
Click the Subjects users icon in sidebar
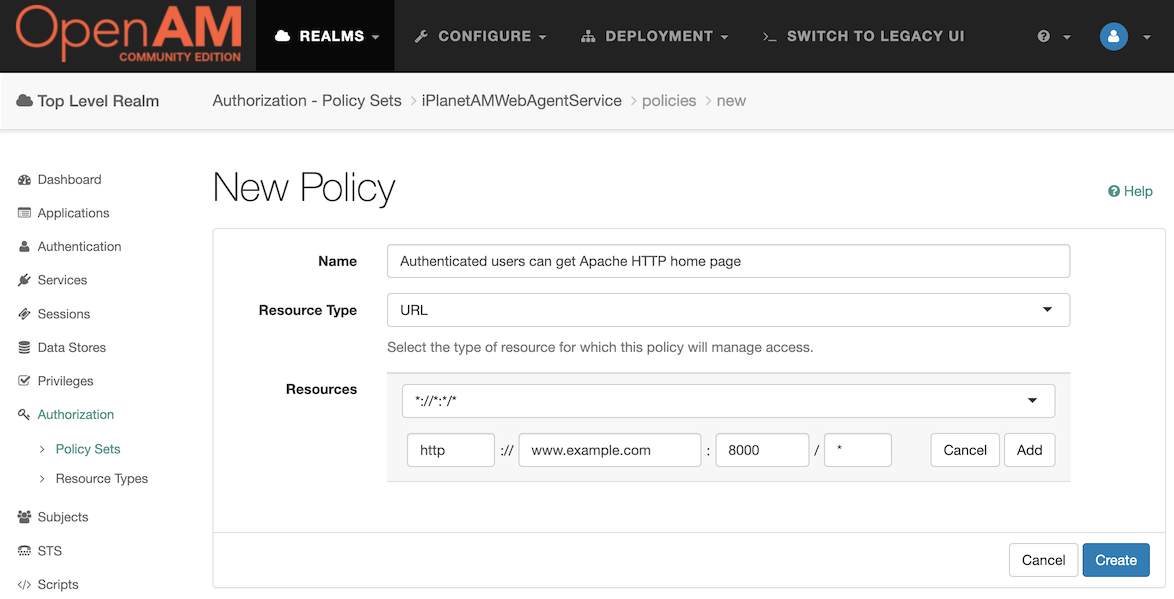coord(24,517)
